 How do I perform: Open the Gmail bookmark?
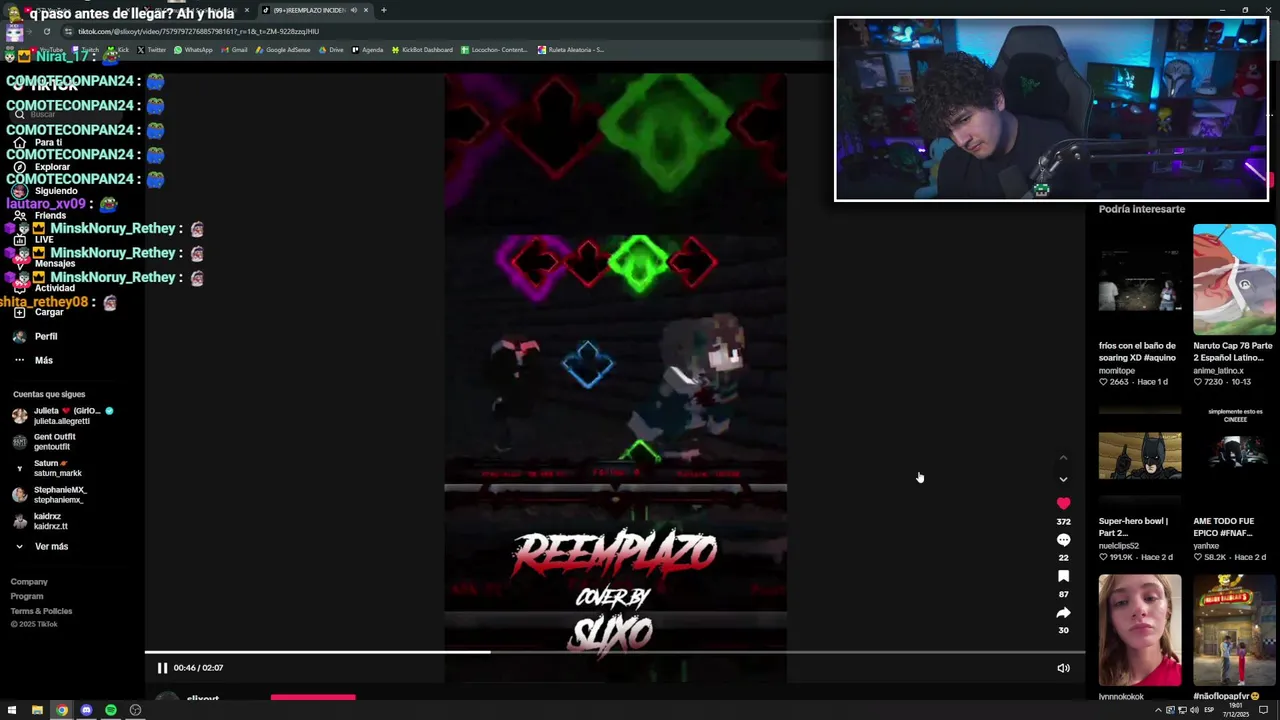pyautogui.click(x=234, y=50)
